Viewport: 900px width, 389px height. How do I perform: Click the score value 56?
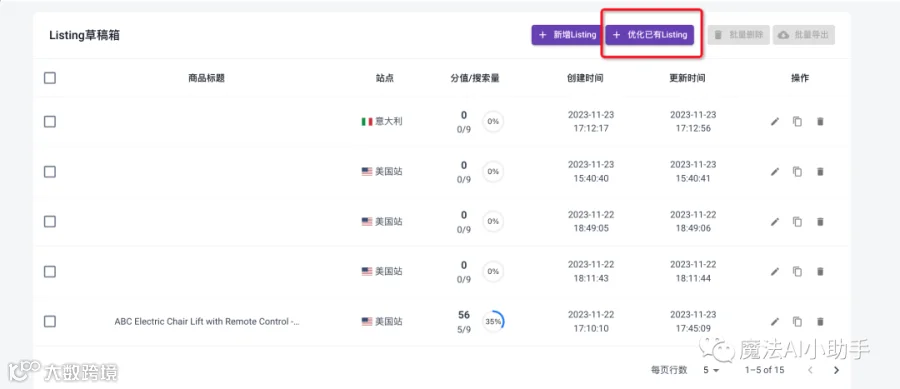tap(464, 314)
